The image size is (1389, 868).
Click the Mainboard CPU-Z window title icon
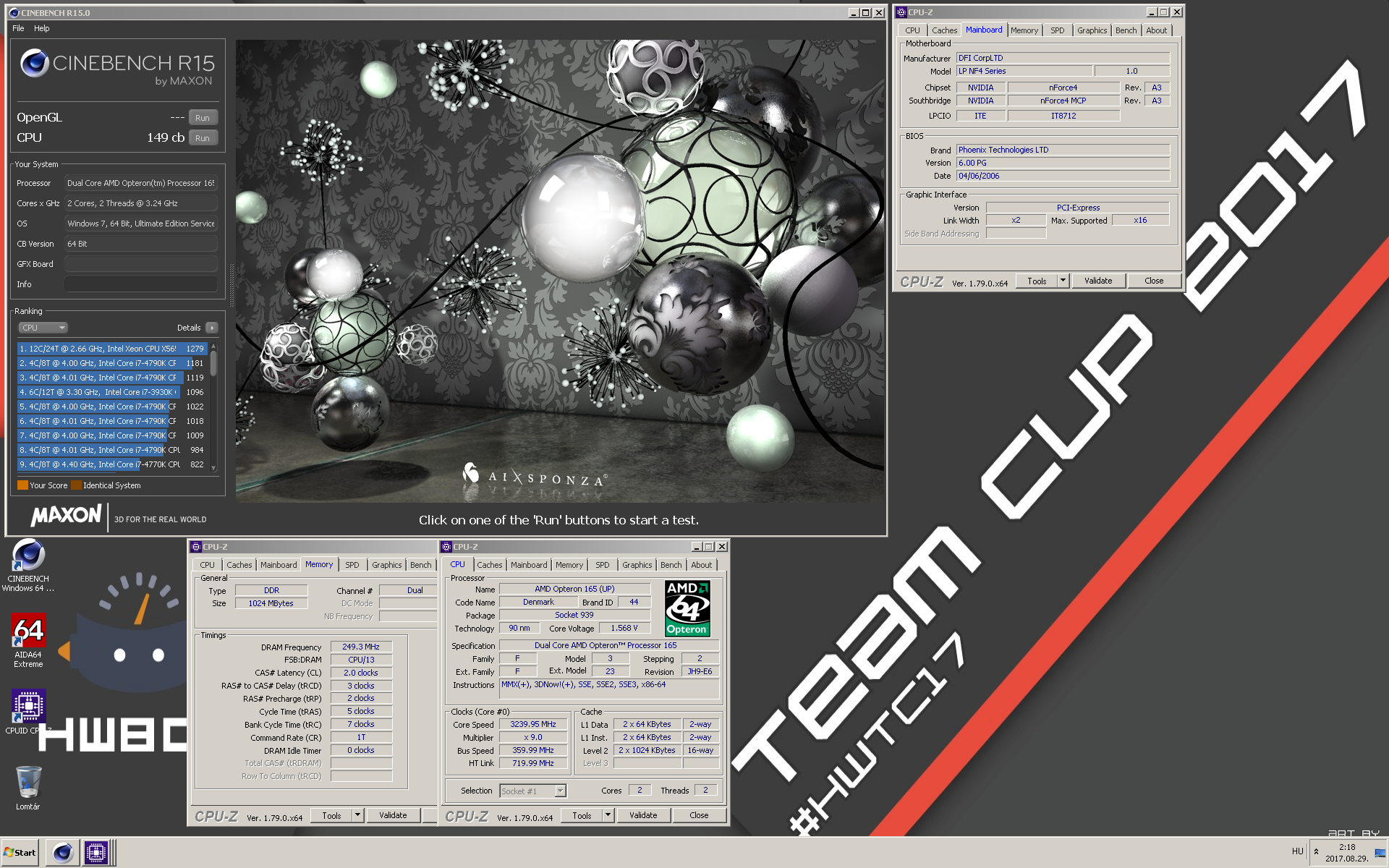tap(901, 12)
